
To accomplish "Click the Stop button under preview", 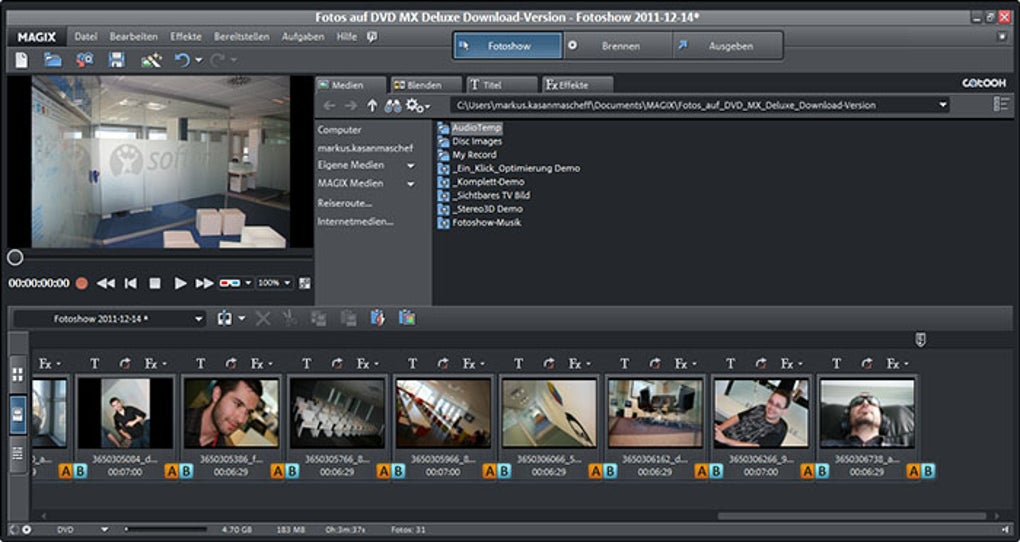I will [x=155, y=283].
